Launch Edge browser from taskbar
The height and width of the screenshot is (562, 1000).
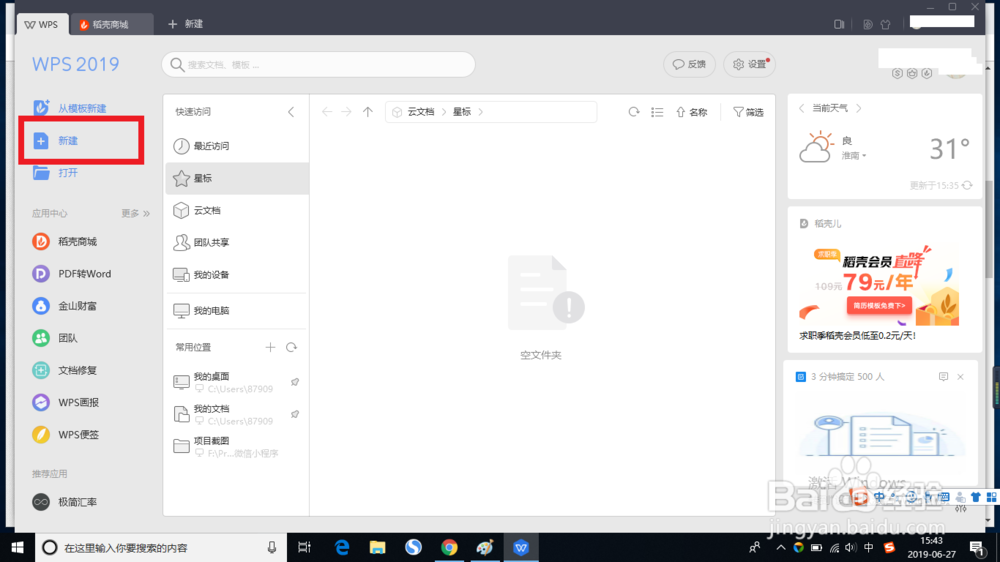pyautogui.click(x=342, y=547)
